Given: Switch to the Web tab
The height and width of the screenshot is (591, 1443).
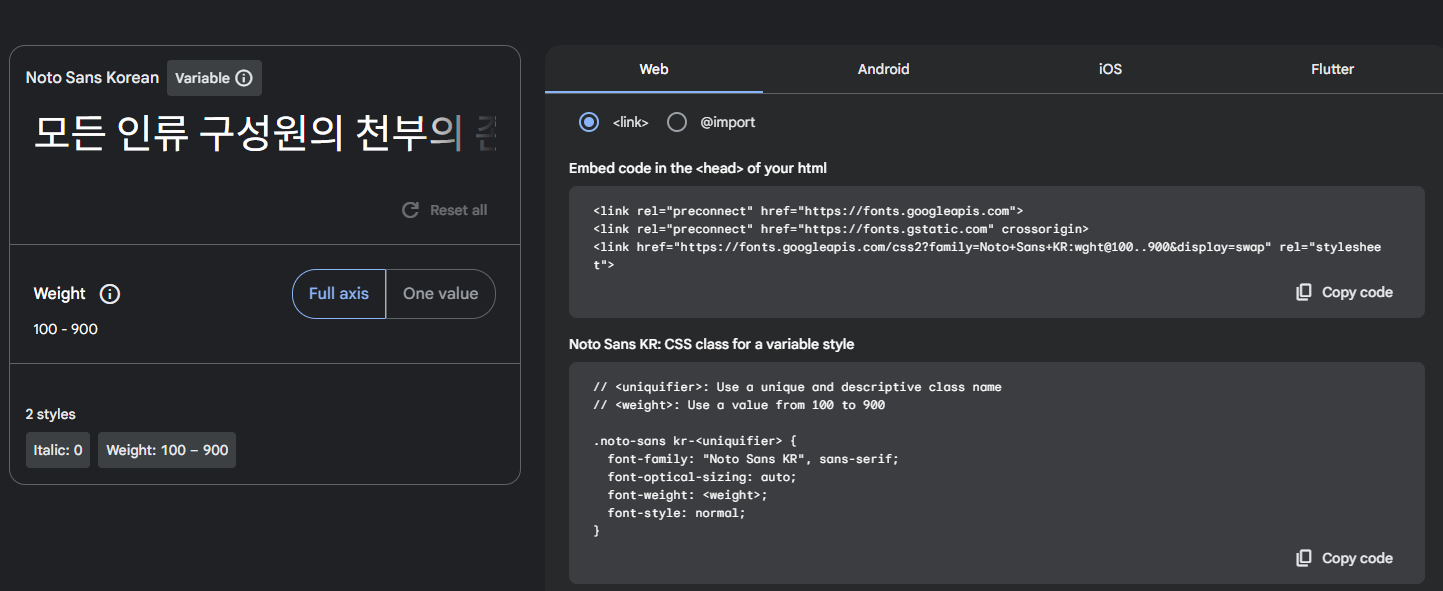Looking at the screenshot, I should pos(654,69).
